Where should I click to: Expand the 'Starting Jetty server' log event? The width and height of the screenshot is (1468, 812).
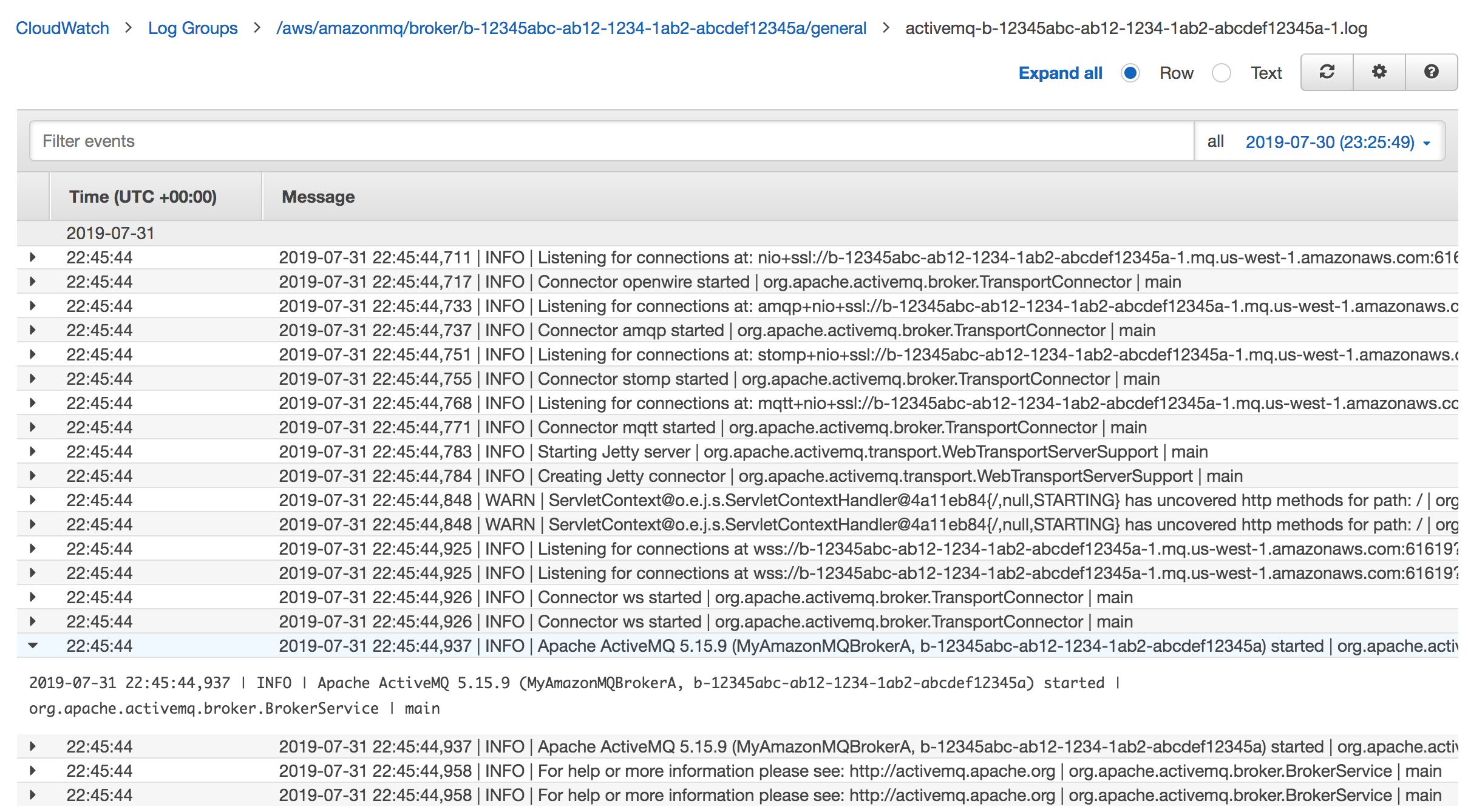click(33, 451)
